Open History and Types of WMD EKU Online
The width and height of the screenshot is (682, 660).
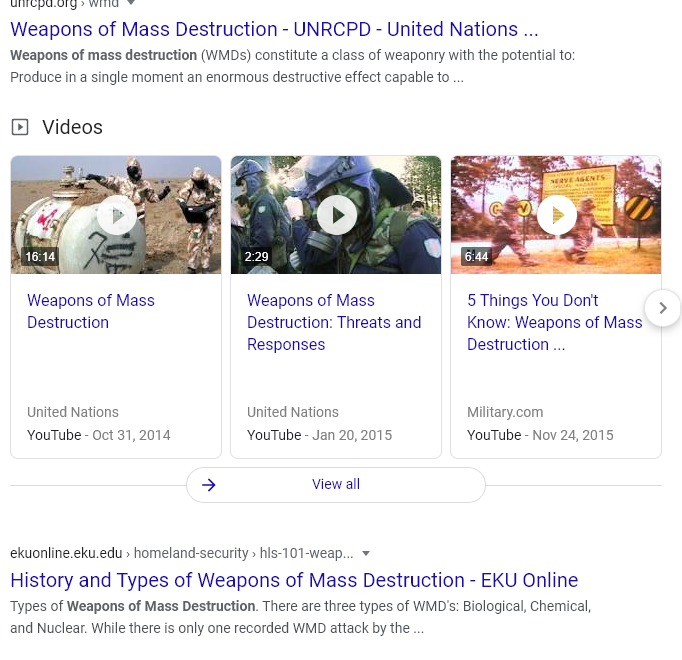point(294,580)
